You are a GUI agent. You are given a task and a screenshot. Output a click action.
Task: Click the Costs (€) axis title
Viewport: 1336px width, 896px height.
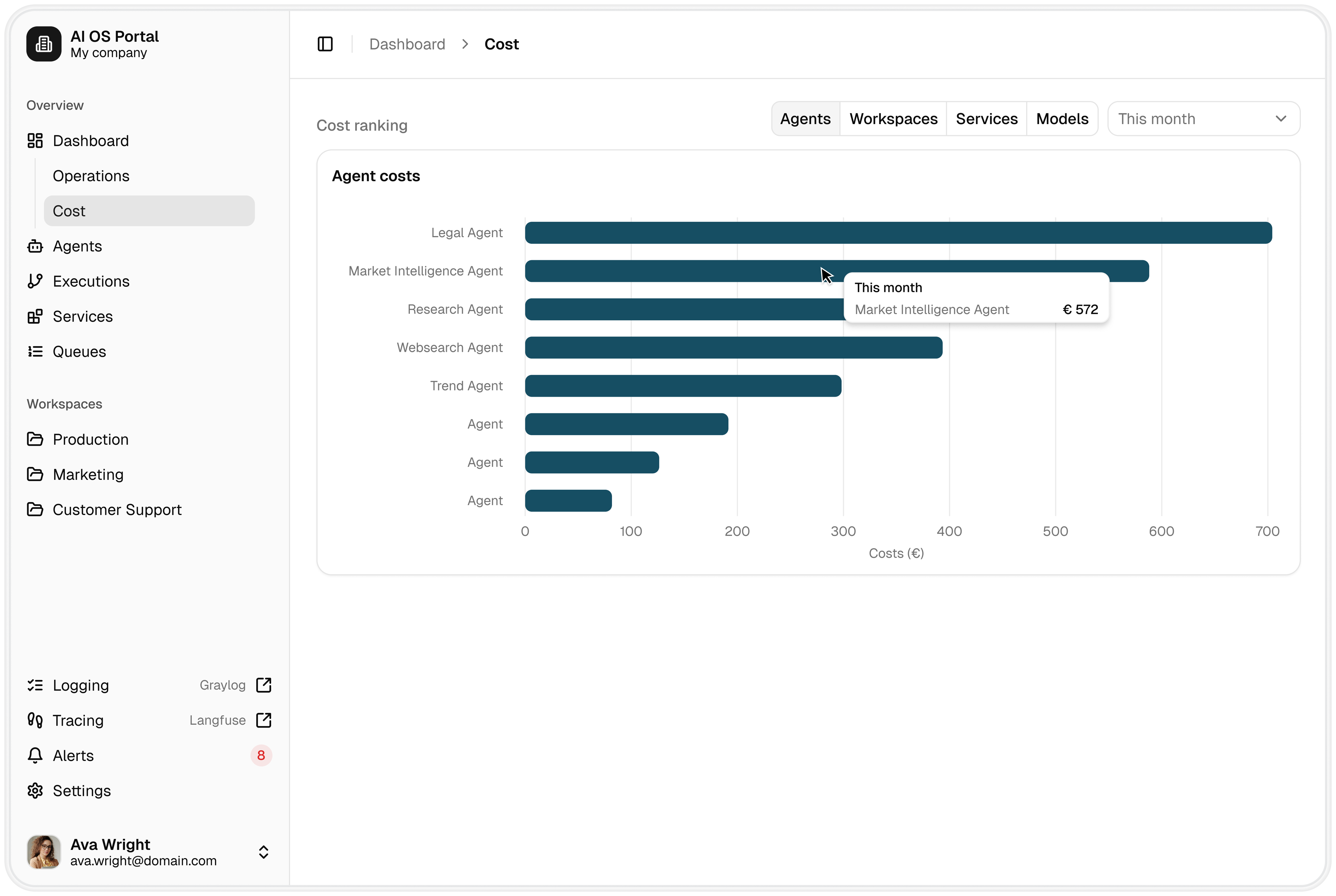[x=896, y=553]
